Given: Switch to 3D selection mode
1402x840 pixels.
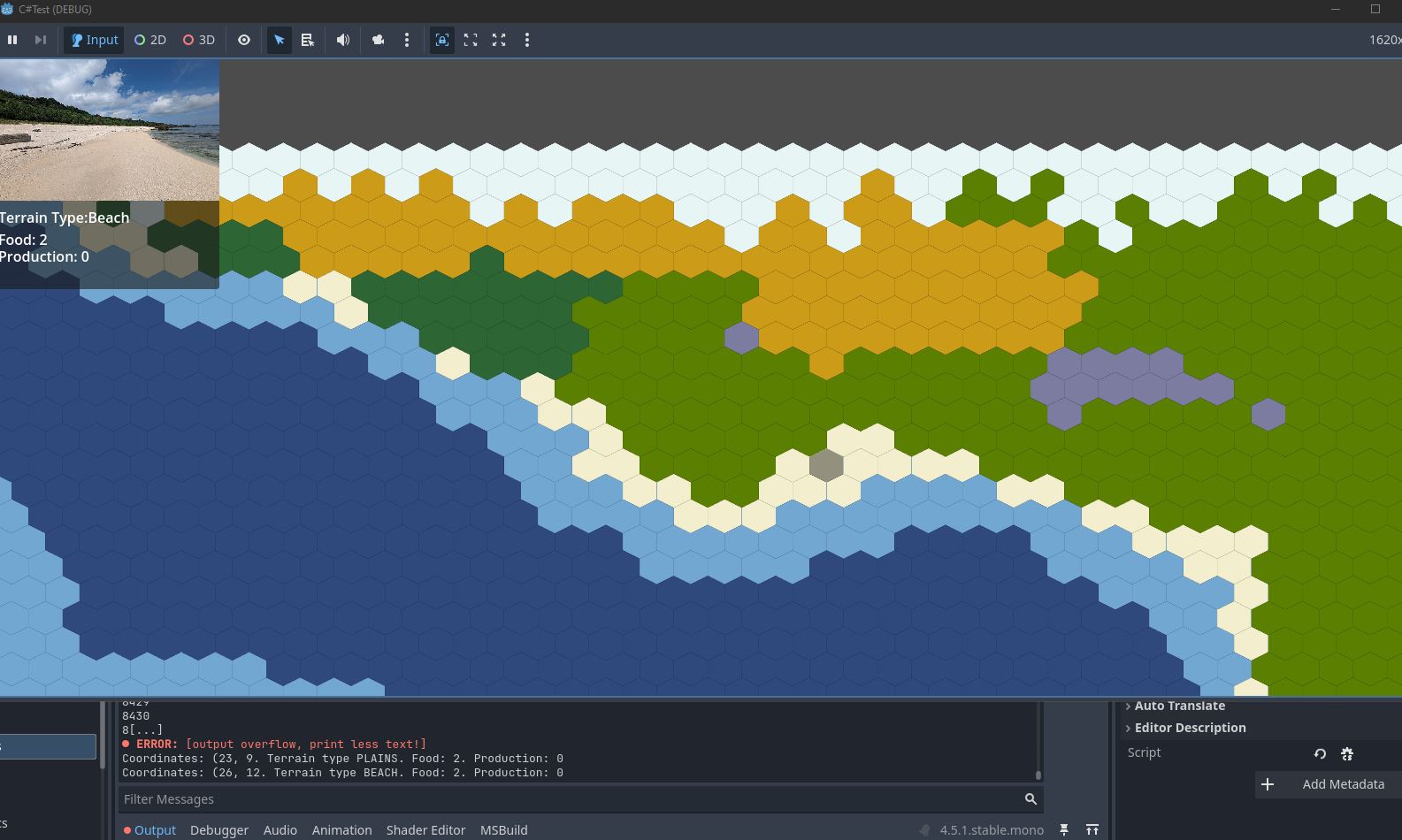Looking at the screenshot, I should coord(199,40).
